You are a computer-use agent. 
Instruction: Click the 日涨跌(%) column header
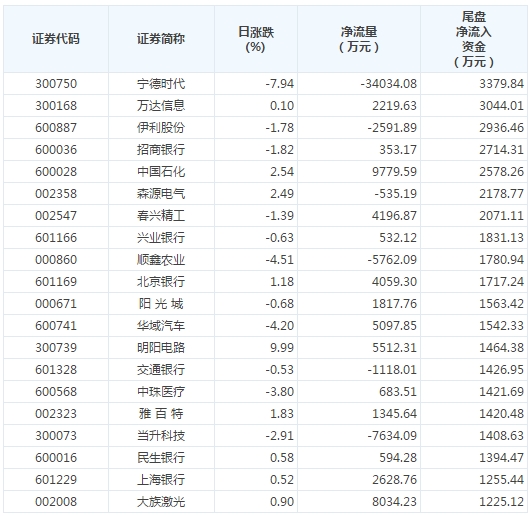(x=256, y=39)
